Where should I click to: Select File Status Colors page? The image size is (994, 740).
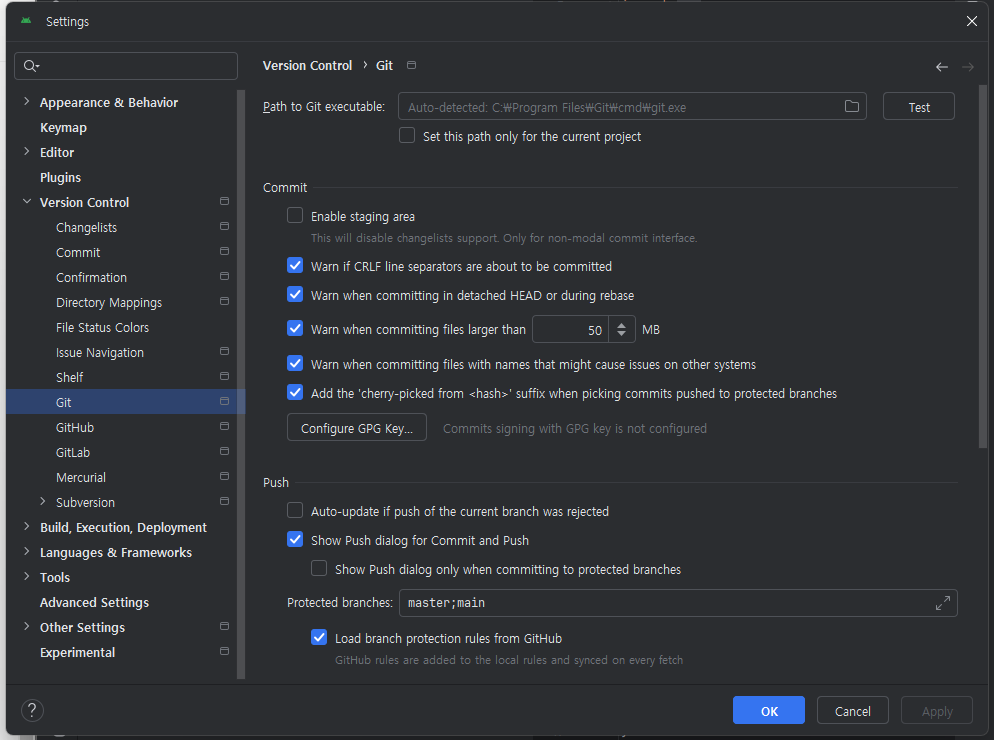(x=102, y=327)
